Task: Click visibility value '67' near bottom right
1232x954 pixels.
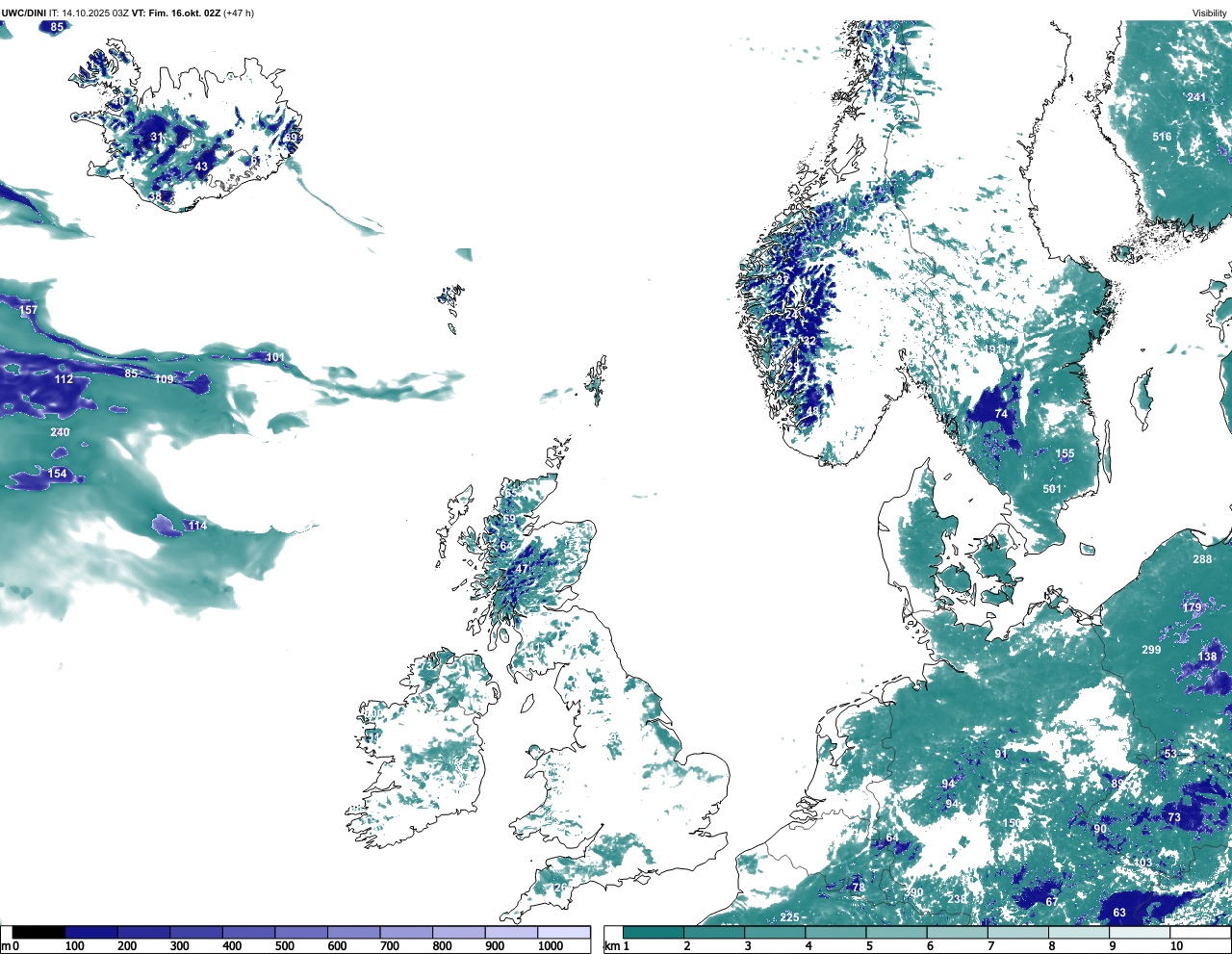Action: (x=1052, y=902)
